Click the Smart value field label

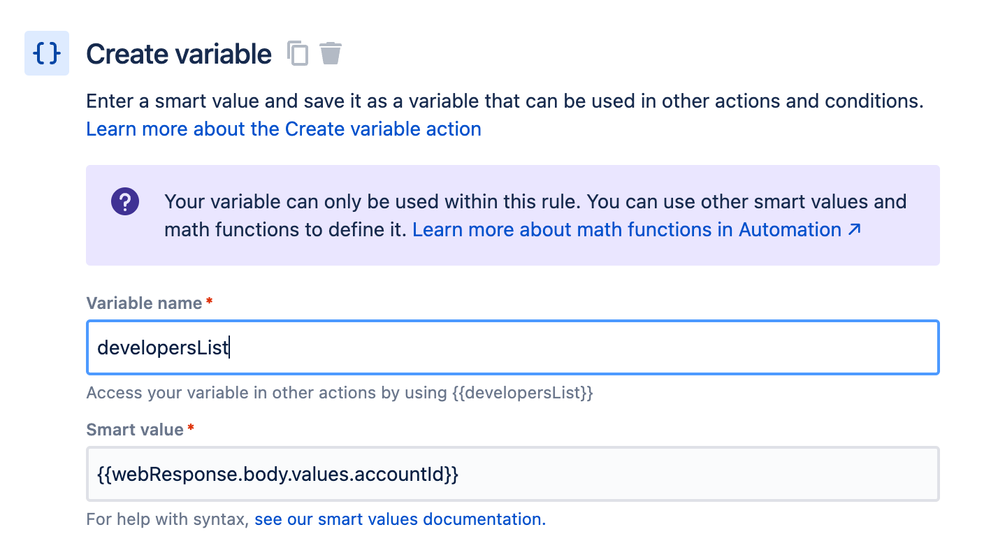[135, 430]
